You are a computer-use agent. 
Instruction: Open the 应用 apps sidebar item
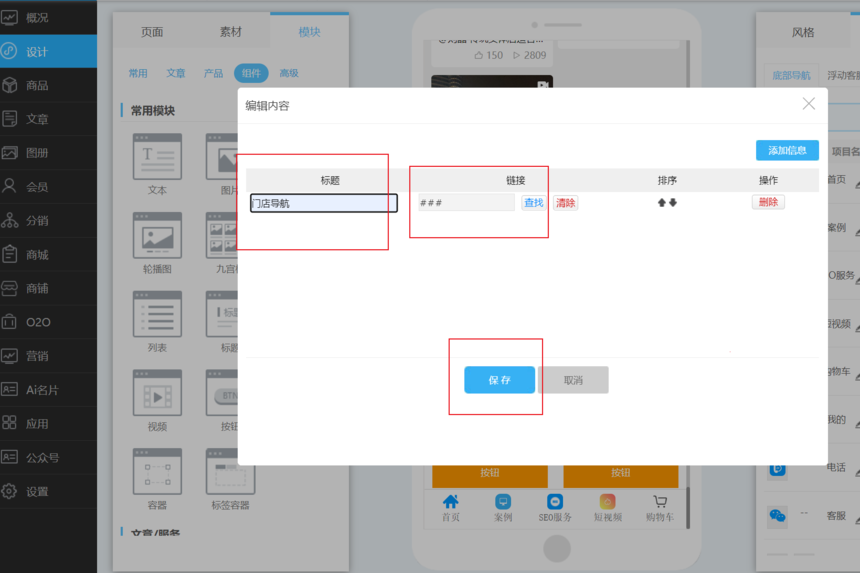point(48,423)
